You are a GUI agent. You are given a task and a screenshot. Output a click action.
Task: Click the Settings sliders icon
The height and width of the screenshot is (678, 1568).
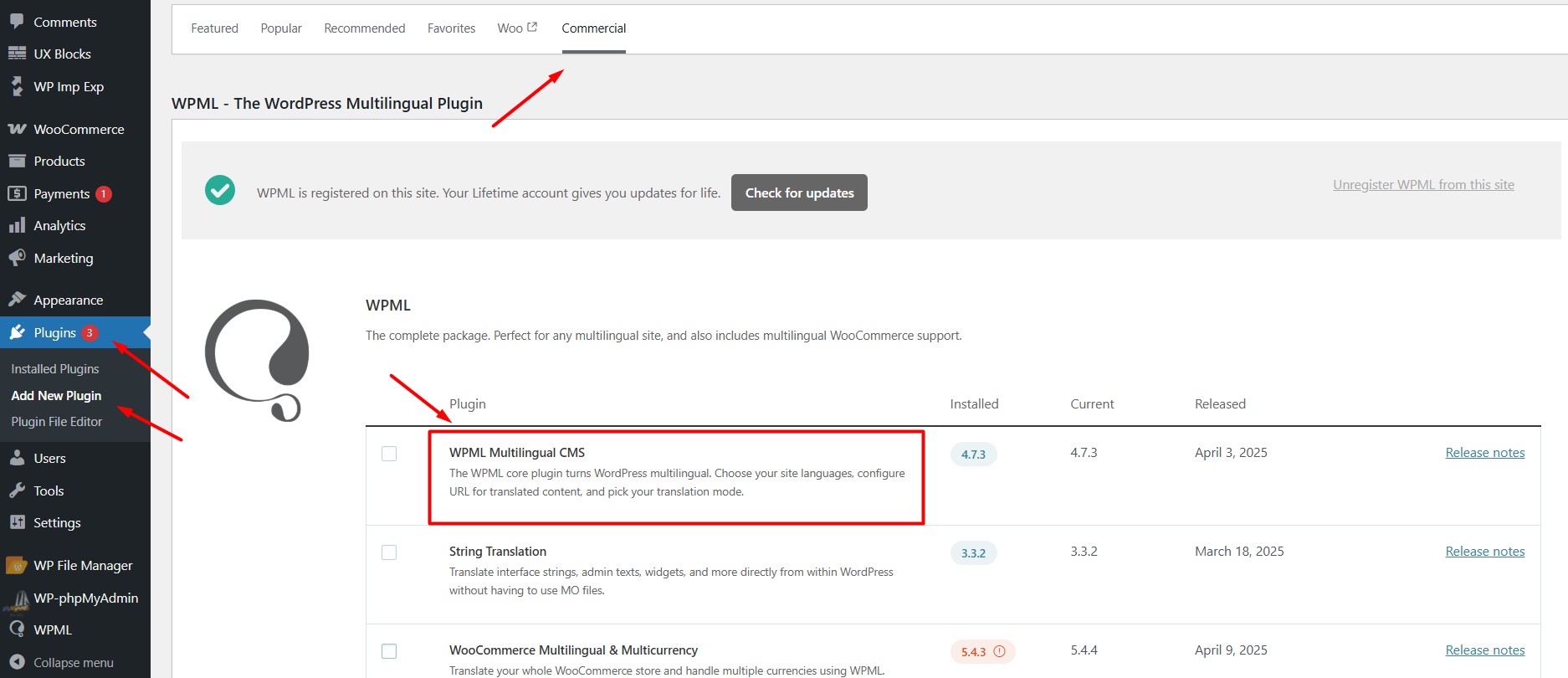point(17,522)
